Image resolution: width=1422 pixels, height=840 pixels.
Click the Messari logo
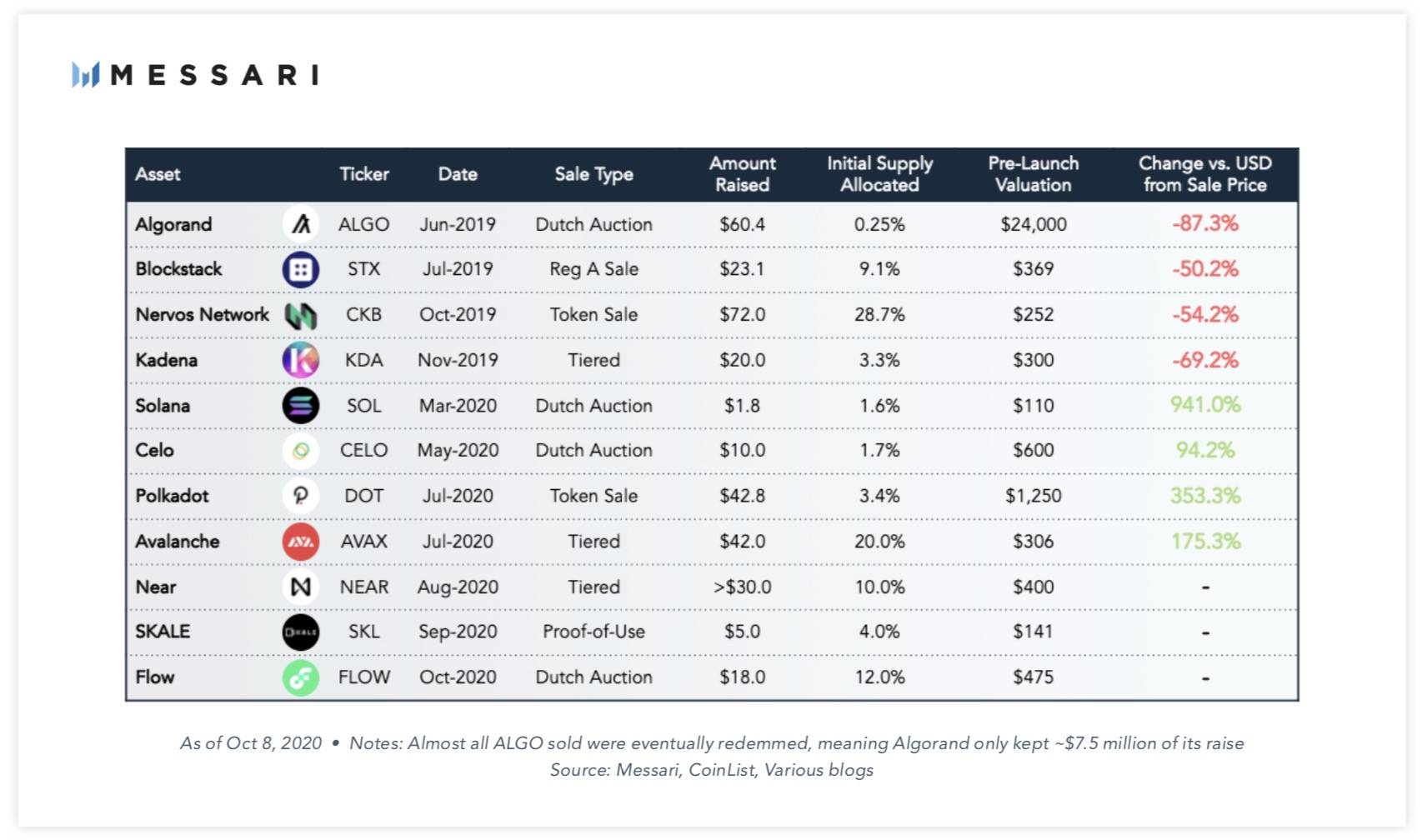(x=195, y=75)
